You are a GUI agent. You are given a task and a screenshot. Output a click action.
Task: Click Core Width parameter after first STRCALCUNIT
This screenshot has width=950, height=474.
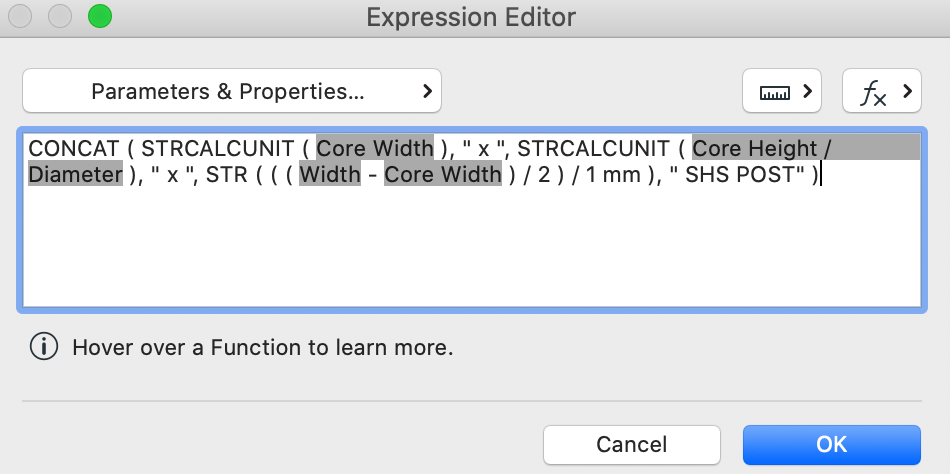(375, 149)
